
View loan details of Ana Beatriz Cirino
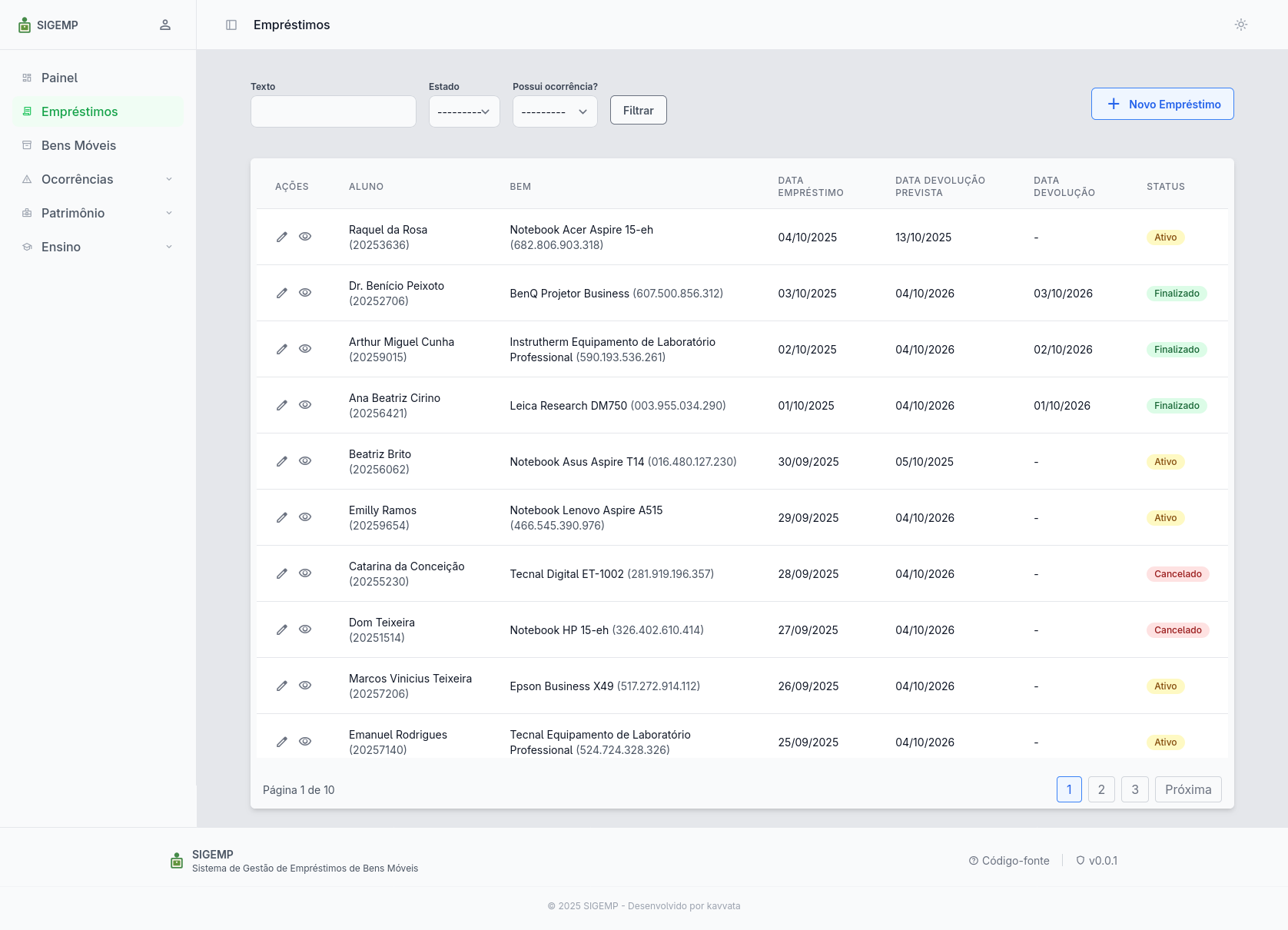(305, 405)
